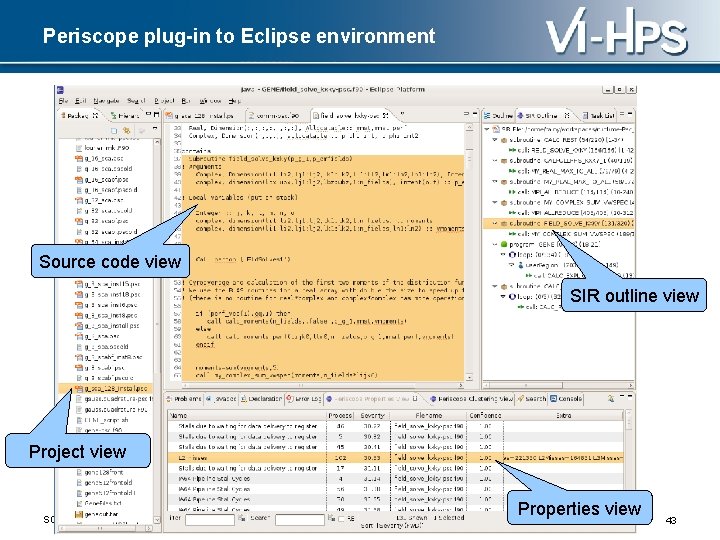Open the view menu dropdown in Package panel
This screenshot has width=720, height=540.
[155, 129]
